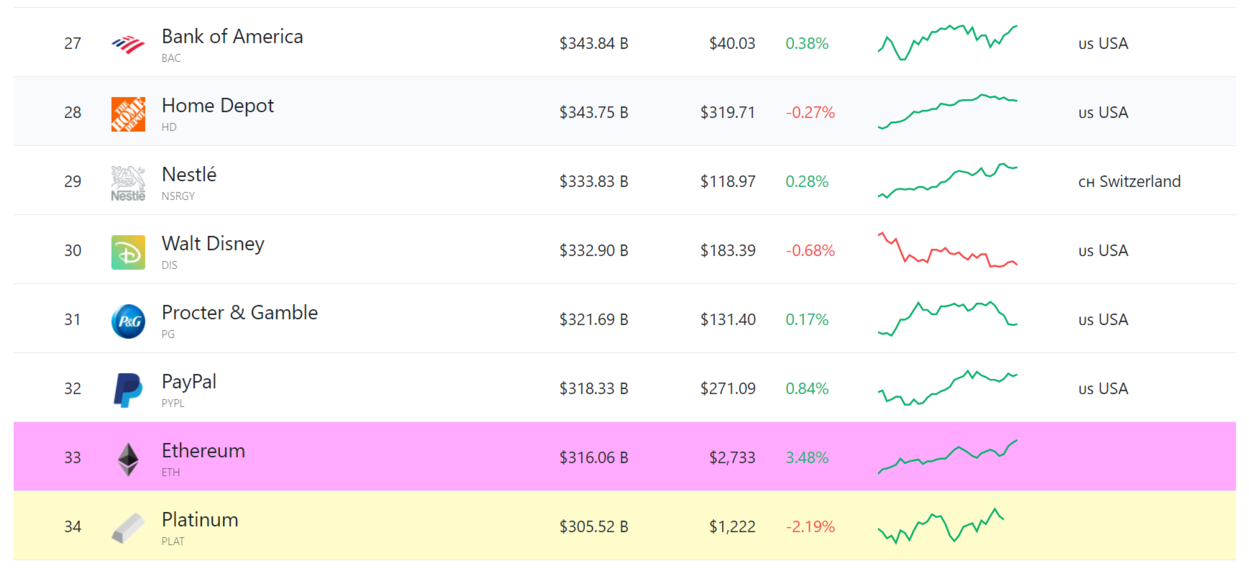This screenshot has width=1249, height=571.
Task: Open the Home Depot name link
Action: 218,106
